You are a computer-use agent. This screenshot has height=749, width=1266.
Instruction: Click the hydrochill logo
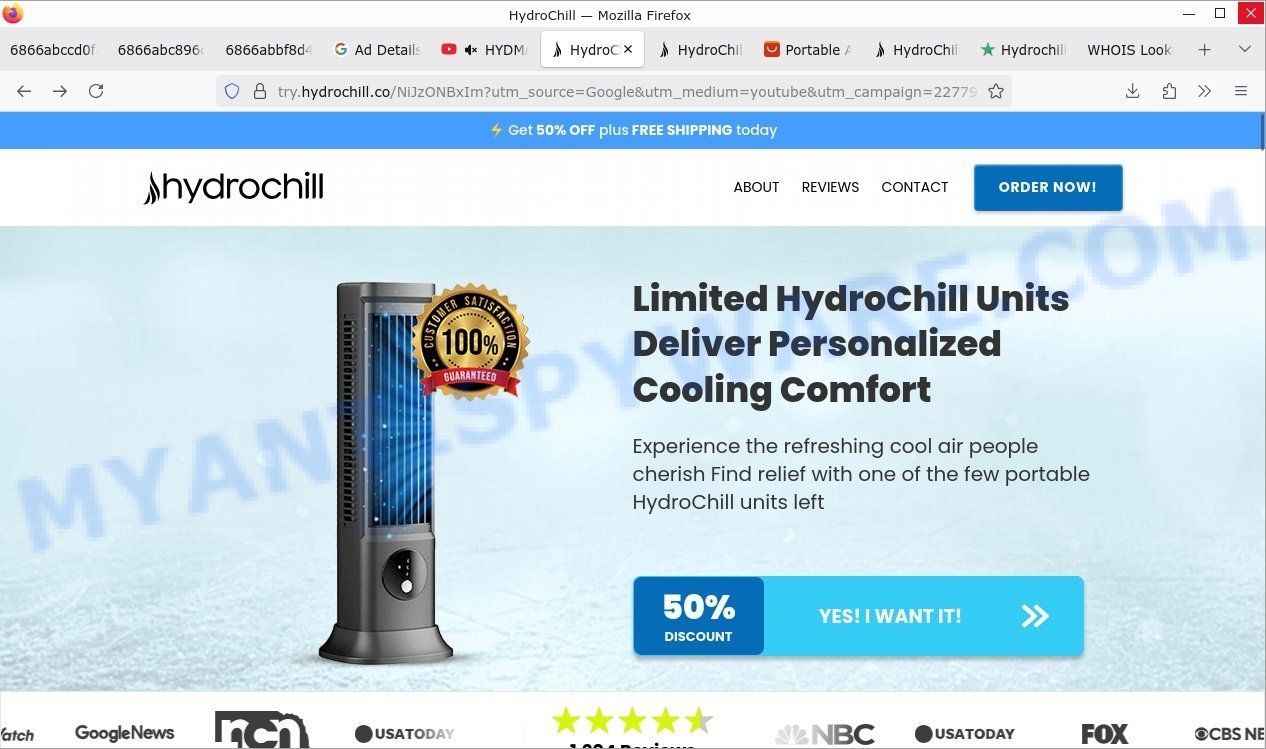[234, 187]
